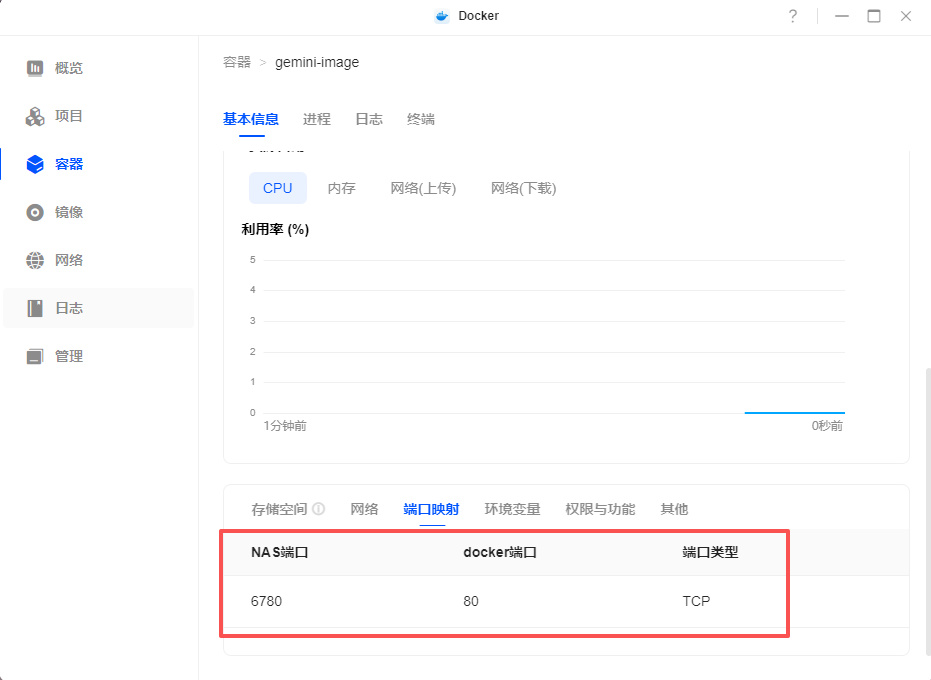Click the docker端口 column header

coord(500,552)
